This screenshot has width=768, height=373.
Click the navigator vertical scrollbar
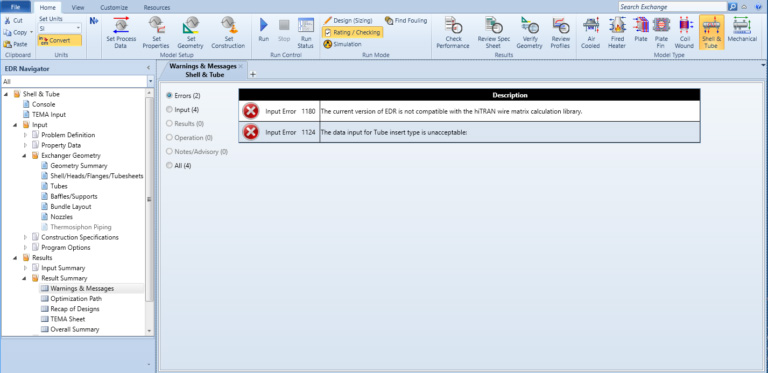tap(150, 199)
